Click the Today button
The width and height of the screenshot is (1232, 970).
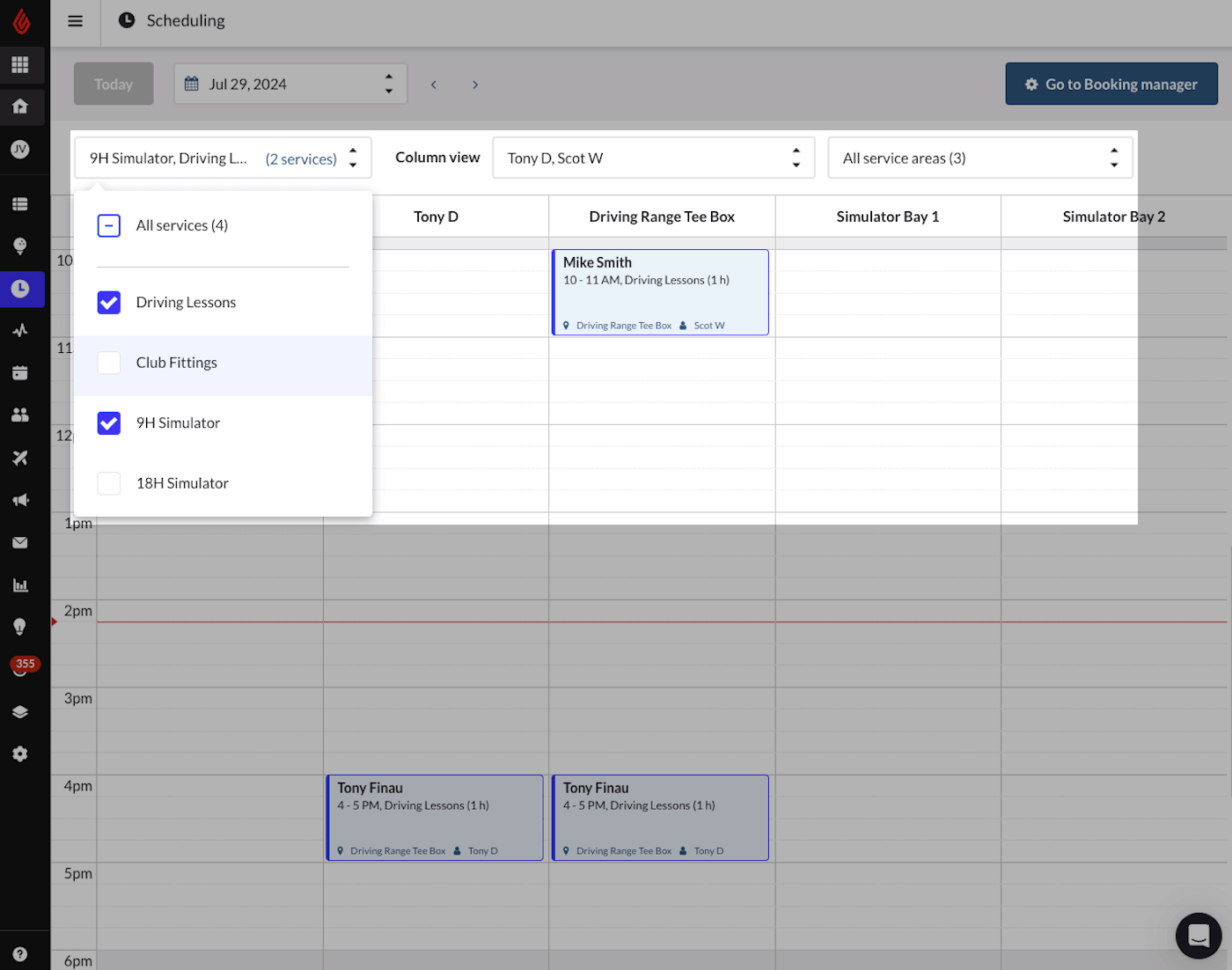point(114,84)
